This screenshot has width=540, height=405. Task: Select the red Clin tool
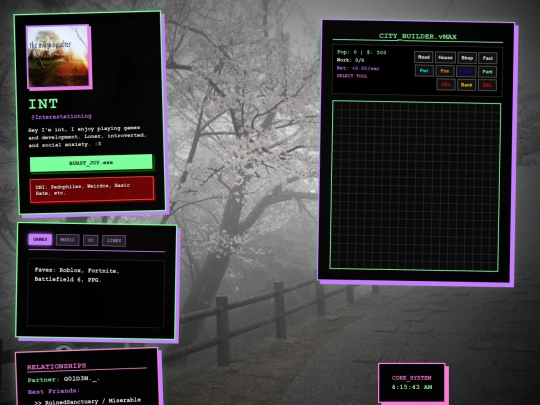tap(446, 84)
